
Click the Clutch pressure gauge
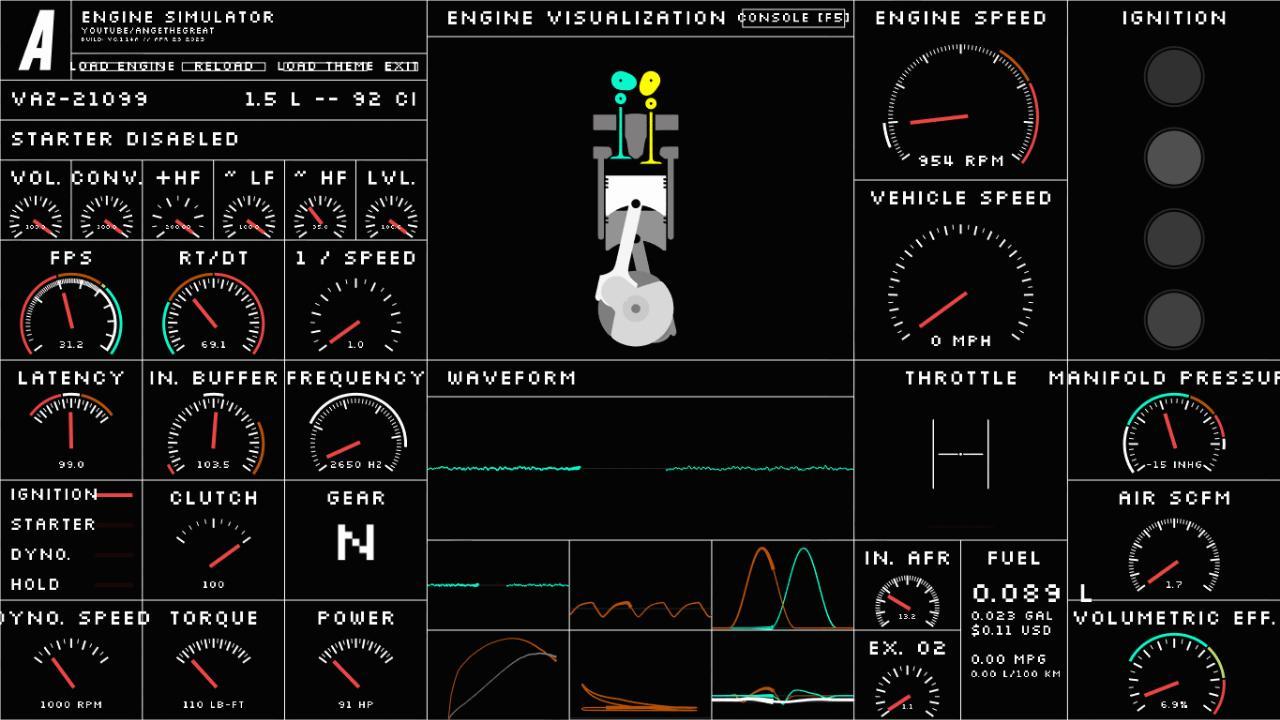tap(213, 548)
